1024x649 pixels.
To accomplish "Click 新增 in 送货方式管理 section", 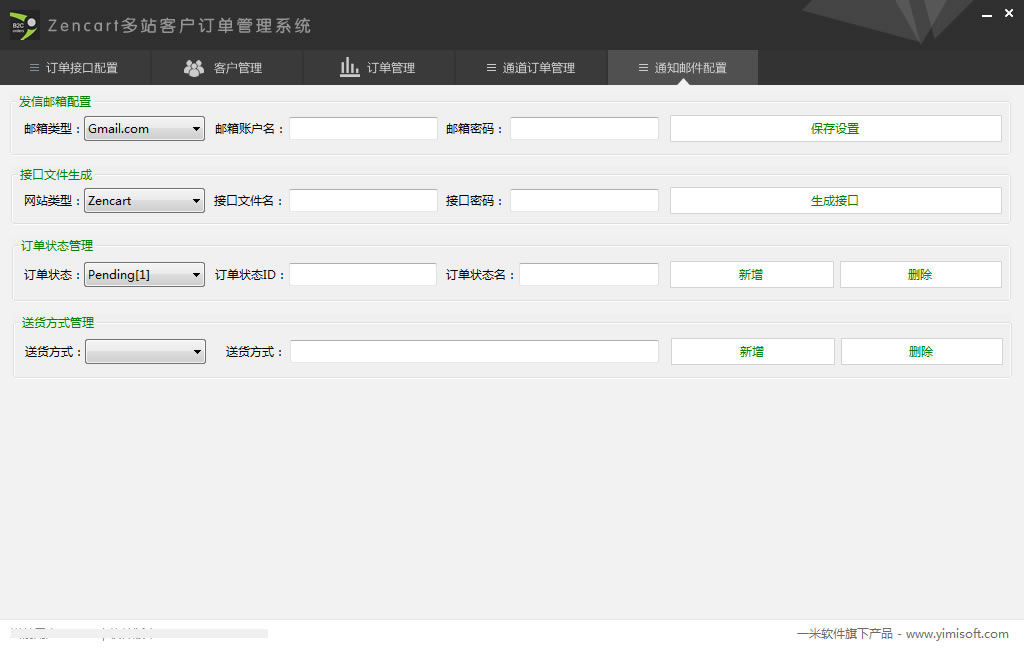I will pos(752,351).
